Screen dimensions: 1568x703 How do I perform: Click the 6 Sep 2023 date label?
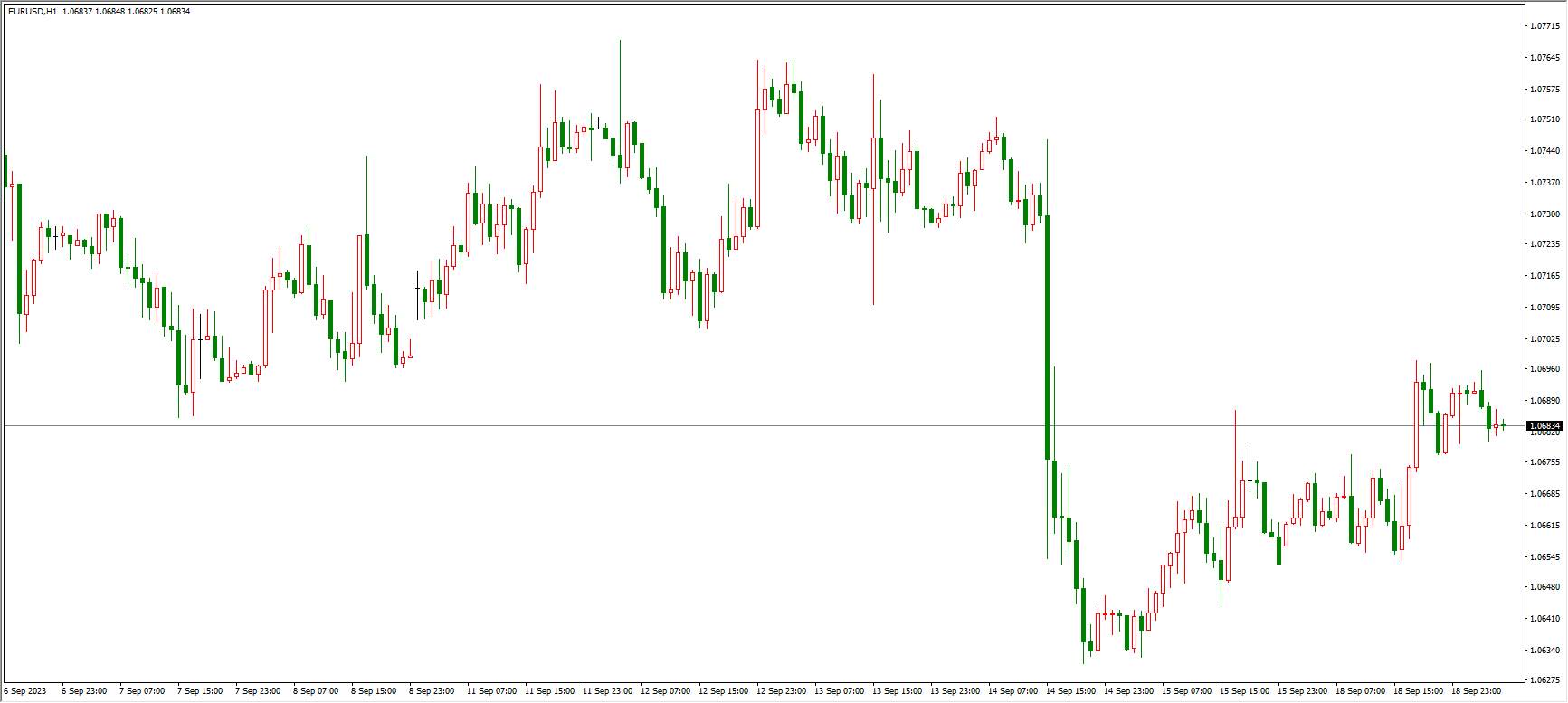pyautogui.click(x=25, y=691)
